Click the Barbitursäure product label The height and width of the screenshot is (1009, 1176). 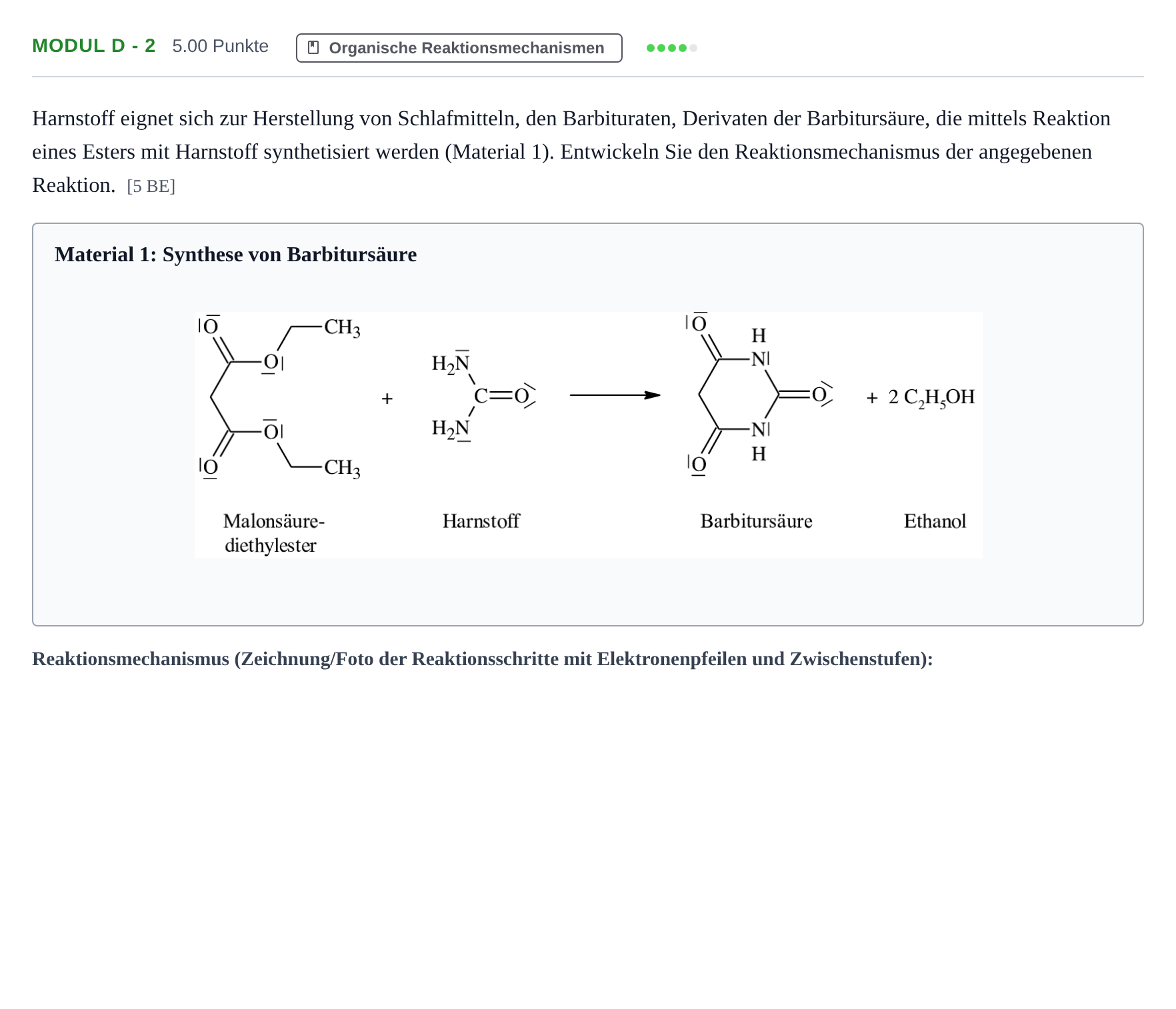pos(756,520)
